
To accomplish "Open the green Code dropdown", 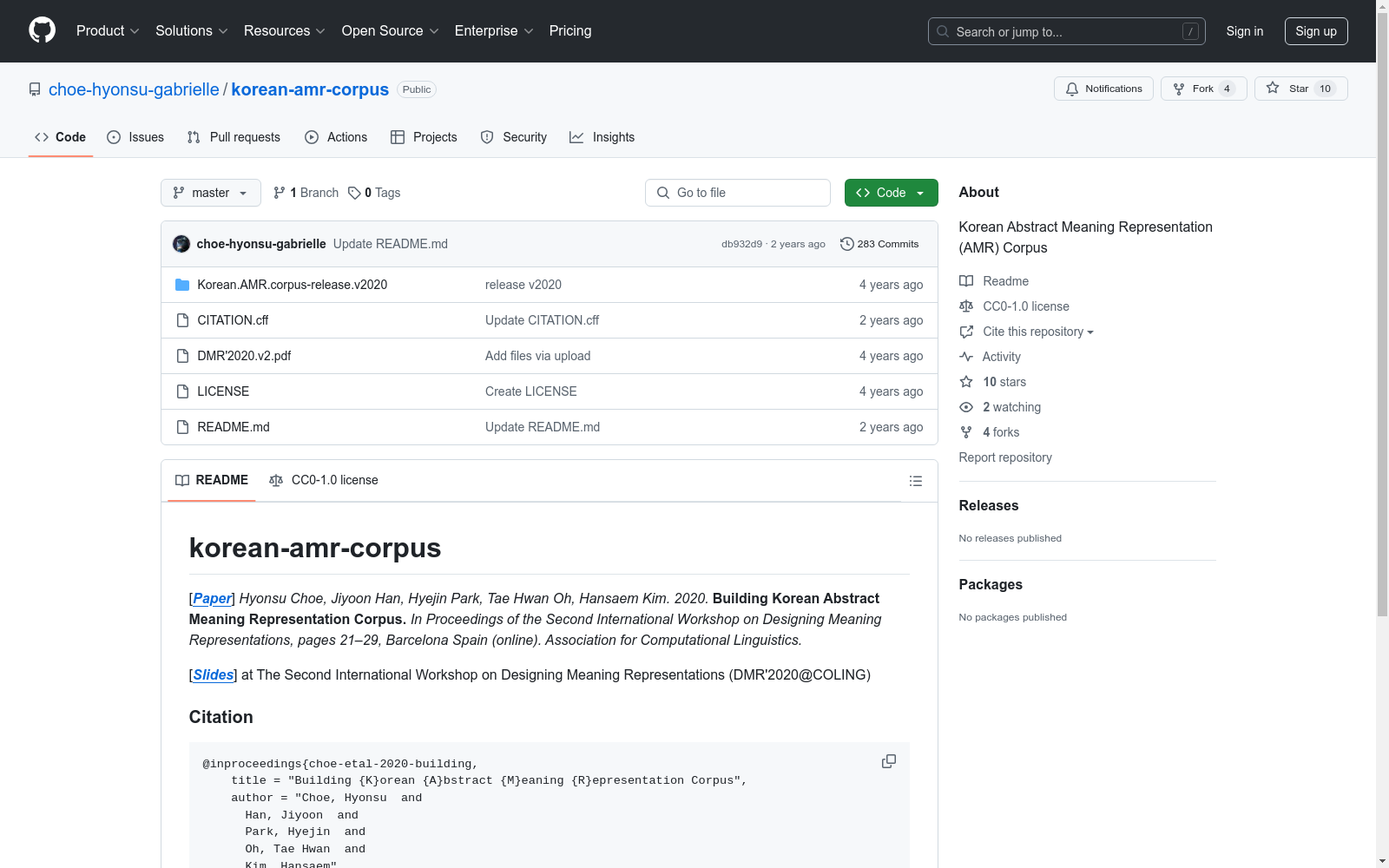I will coord(891,193).
